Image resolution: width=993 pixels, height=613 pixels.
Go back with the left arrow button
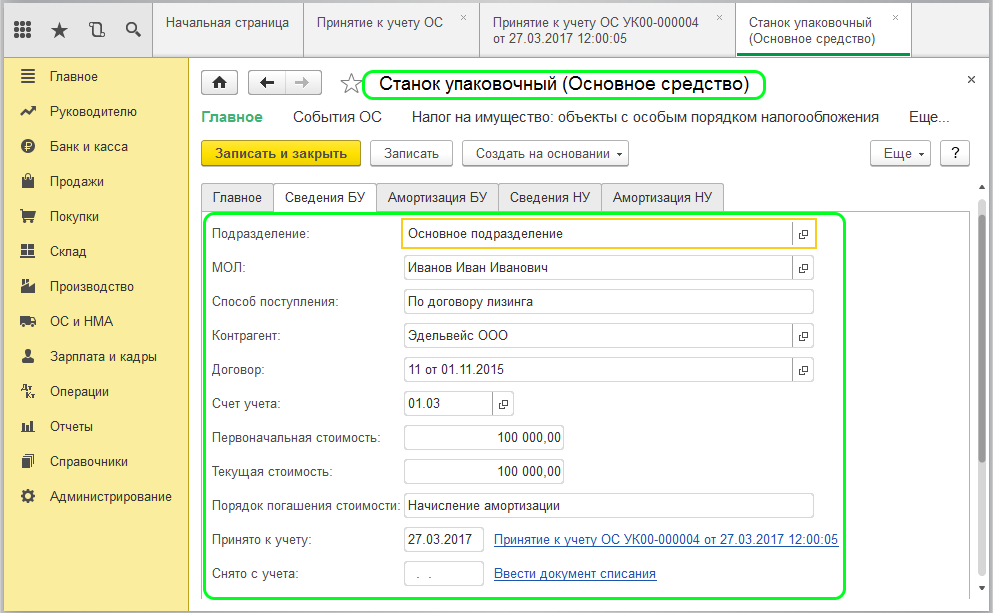coord(266,84)
